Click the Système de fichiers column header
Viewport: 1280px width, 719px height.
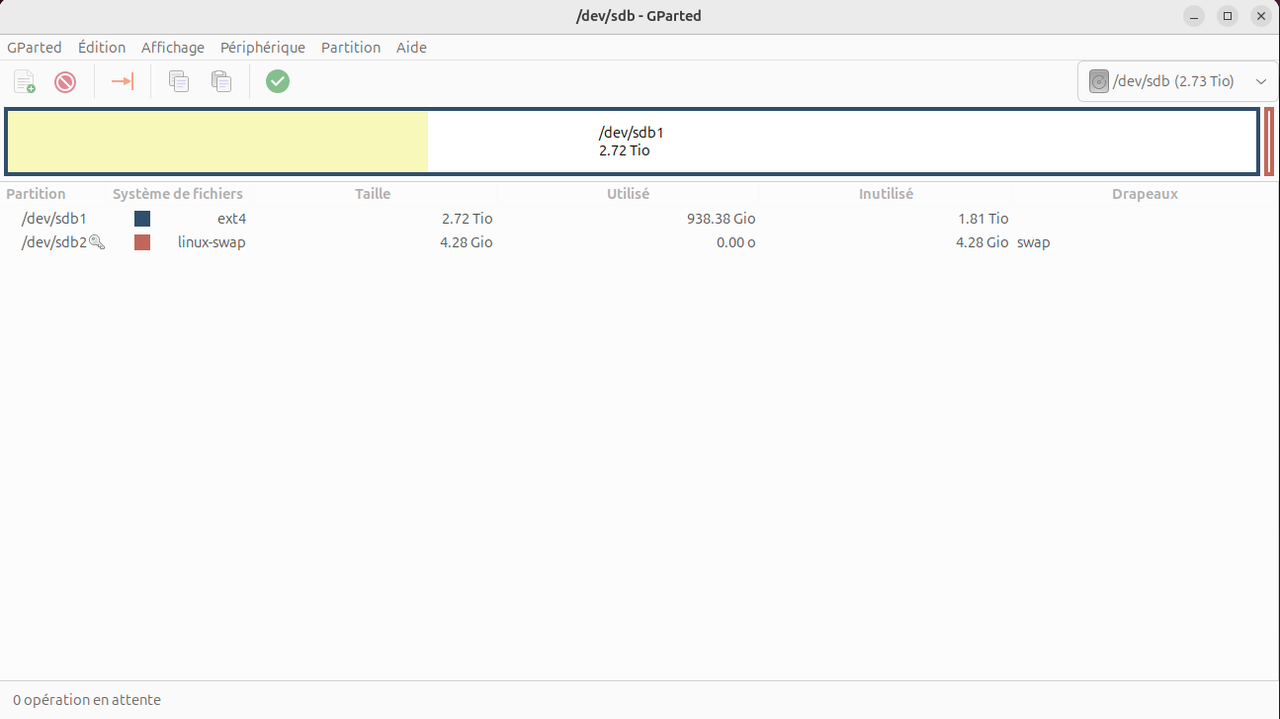pyautogui.click(x=178, y=194)
